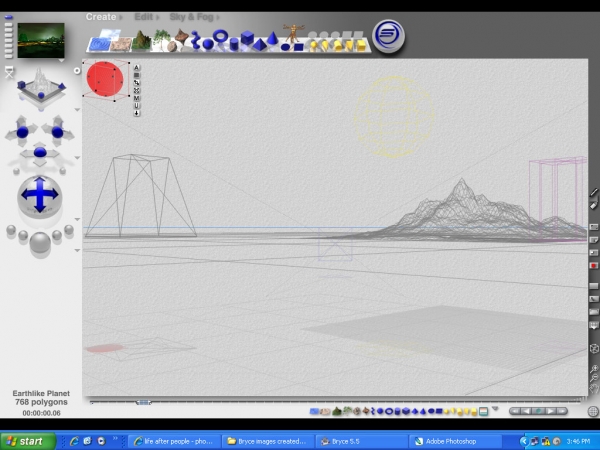The image size is (600, 450).
Task: Select the active blue memory dot
Action: 8,17
